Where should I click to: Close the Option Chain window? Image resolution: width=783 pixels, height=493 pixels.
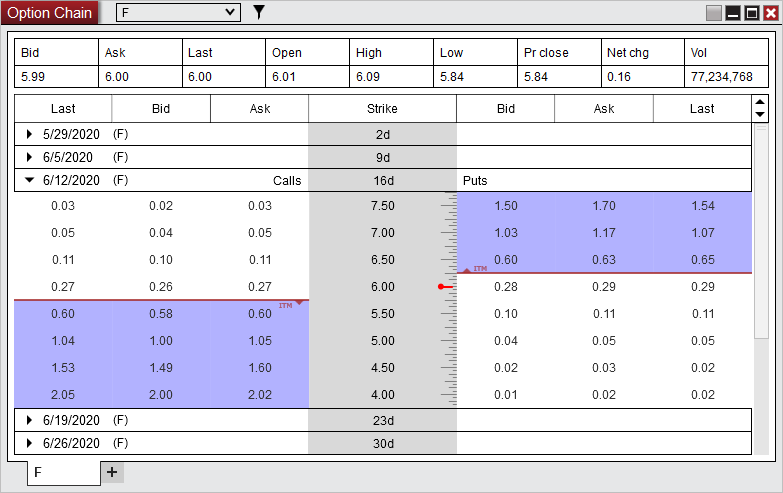[x=770, y=13]
